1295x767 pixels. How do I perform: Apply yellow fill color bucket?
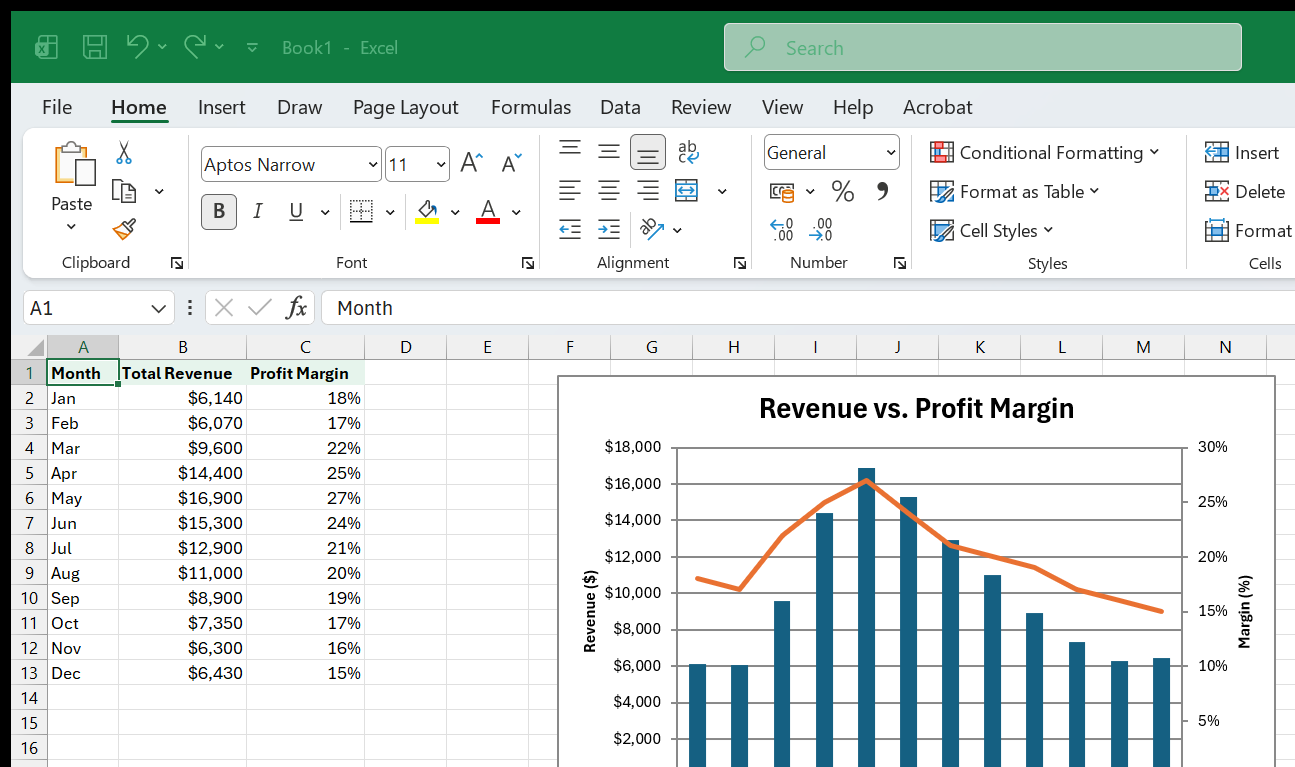coord(428,211)
